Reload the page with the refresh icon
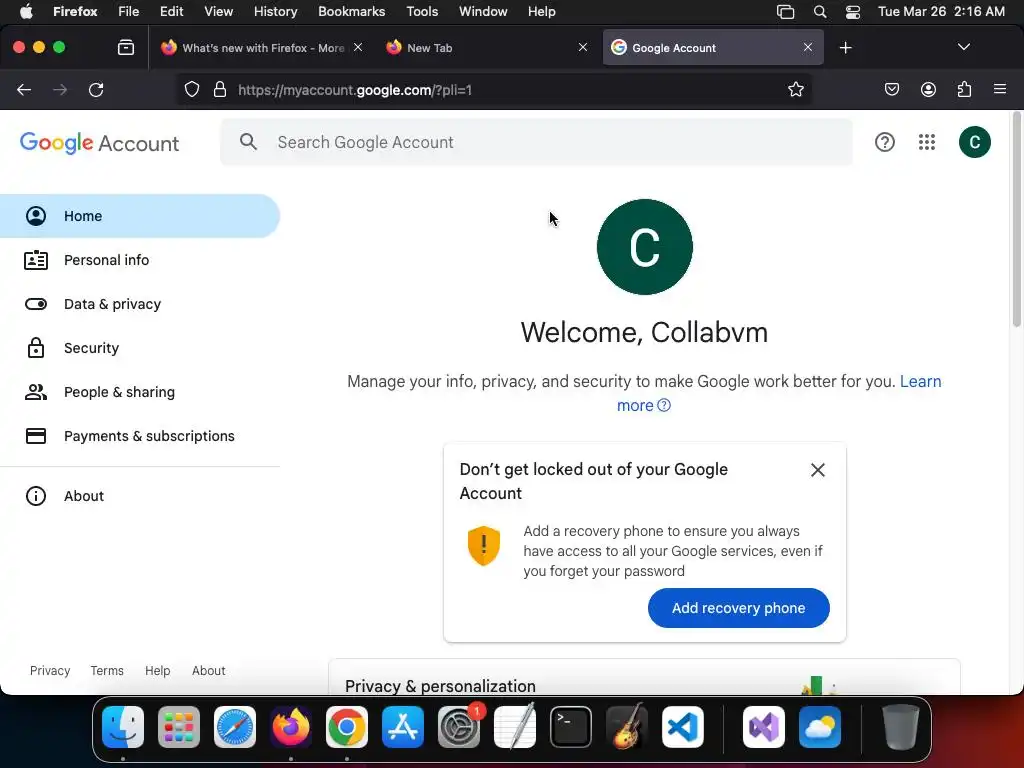Viewport: 1024px width, 768px height. [x=96, y=89]
